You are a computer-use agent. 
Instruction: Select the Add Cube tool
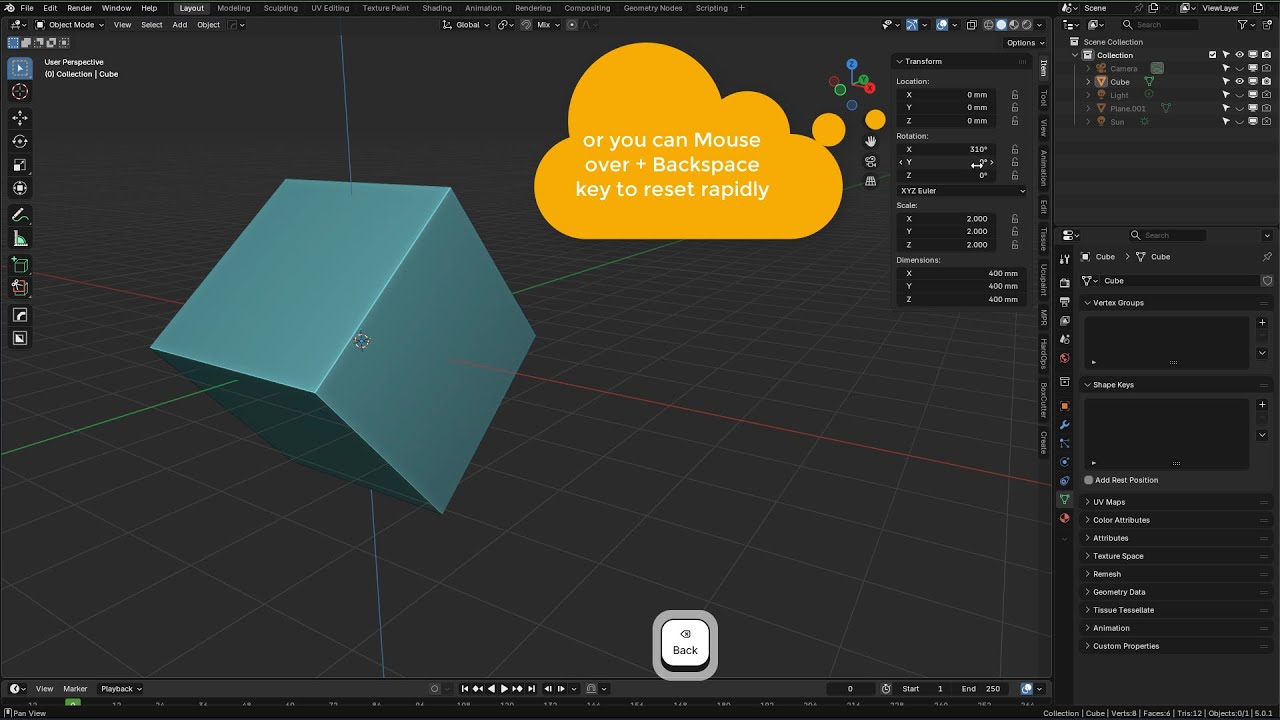(x=20, y=265)
